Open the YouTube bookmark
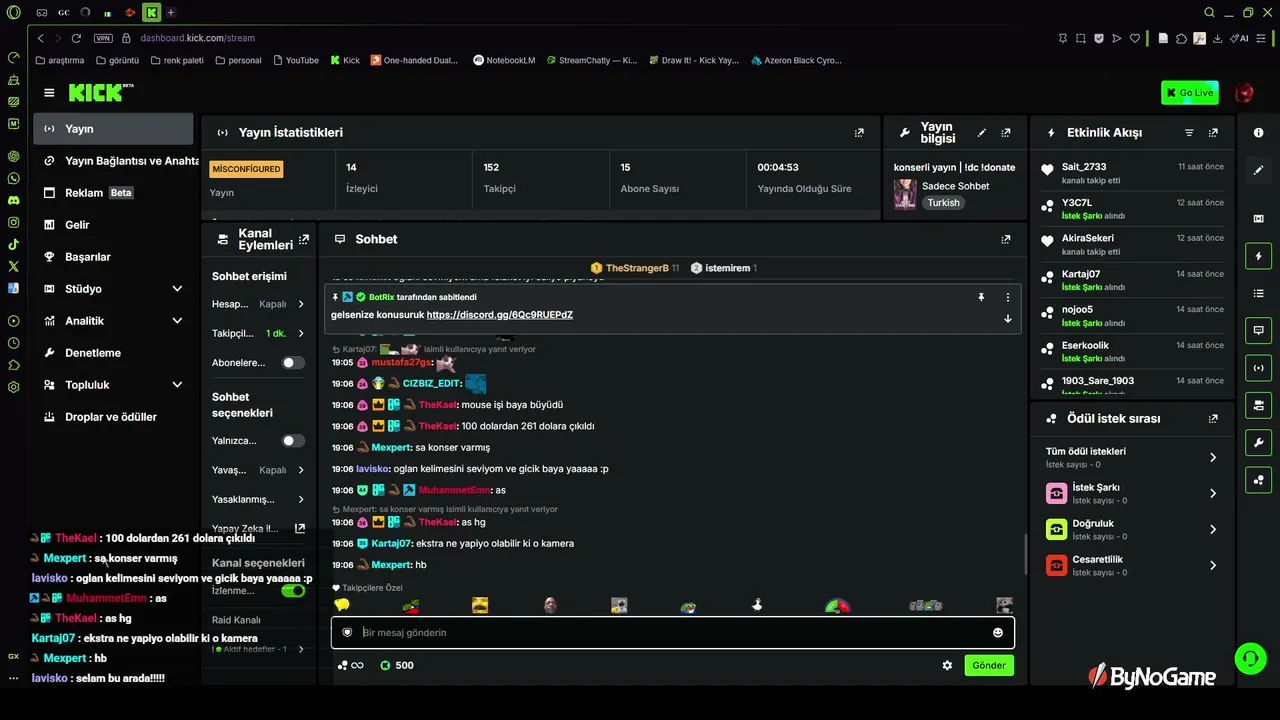This screenshot has width=1280, height=720. point(295,60)
